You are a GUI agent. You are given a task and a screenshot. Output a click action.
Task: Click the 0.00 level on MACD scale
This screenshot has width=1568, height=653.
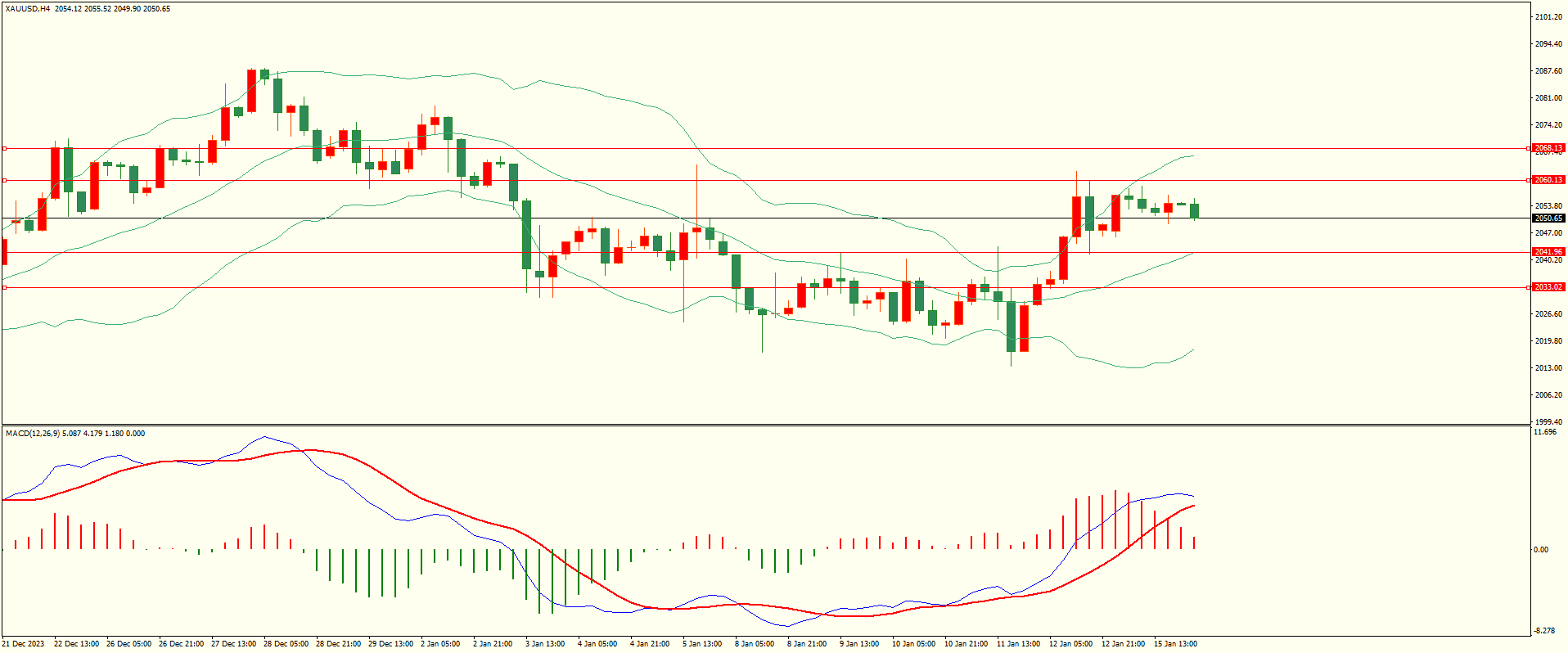coord(1541,550)
